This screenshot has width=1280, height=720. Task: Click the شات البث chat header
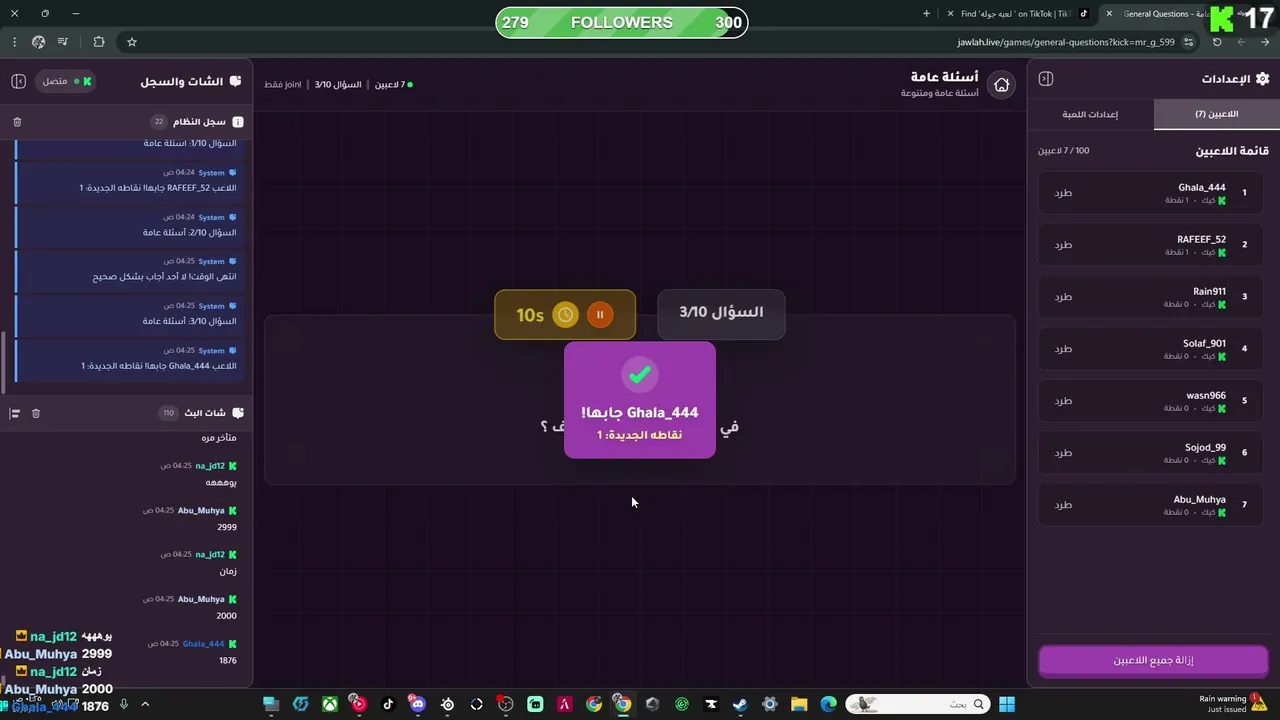pos(204,413)
